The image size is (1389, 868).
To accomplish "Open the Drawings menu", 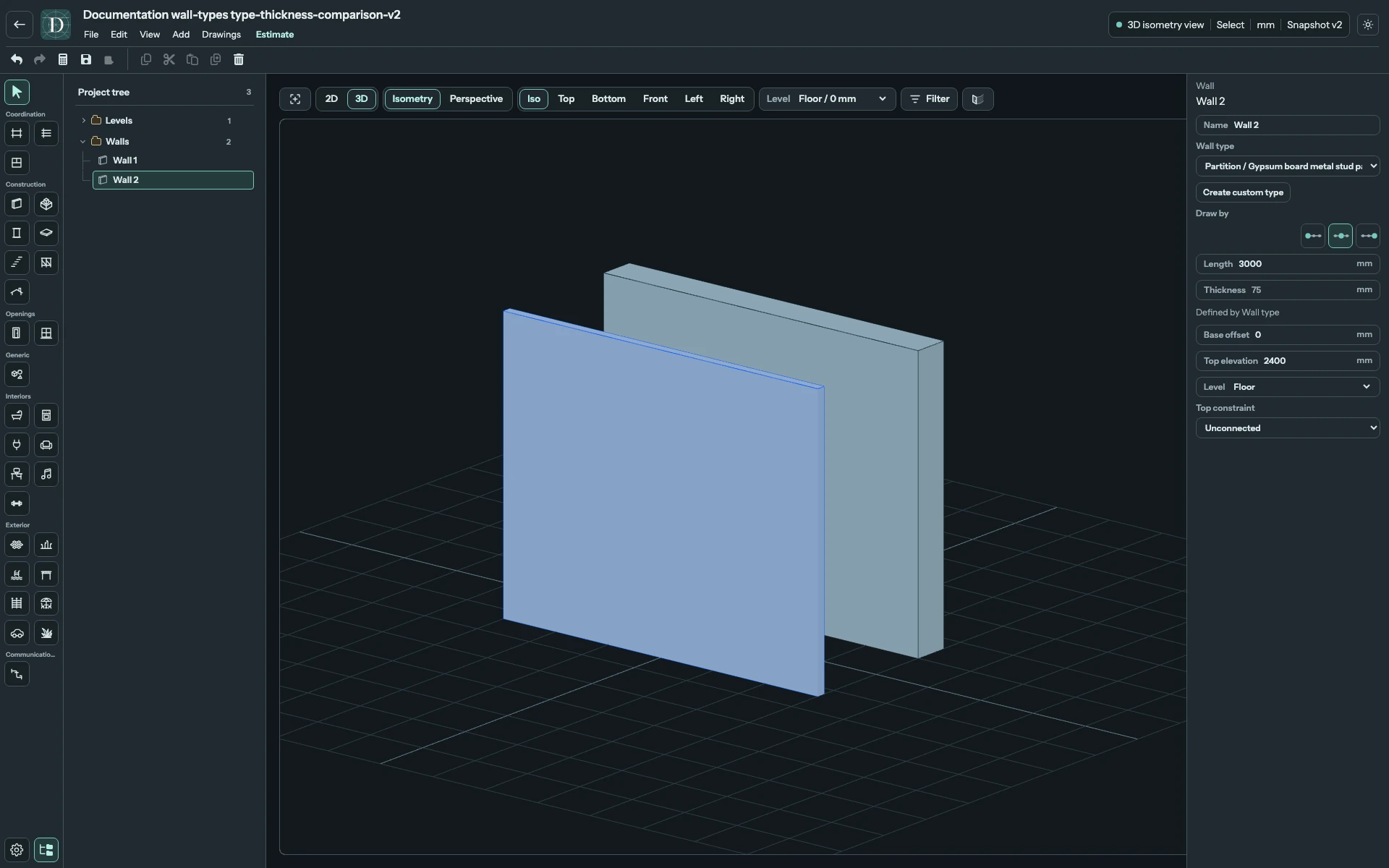I will point(221,35).
